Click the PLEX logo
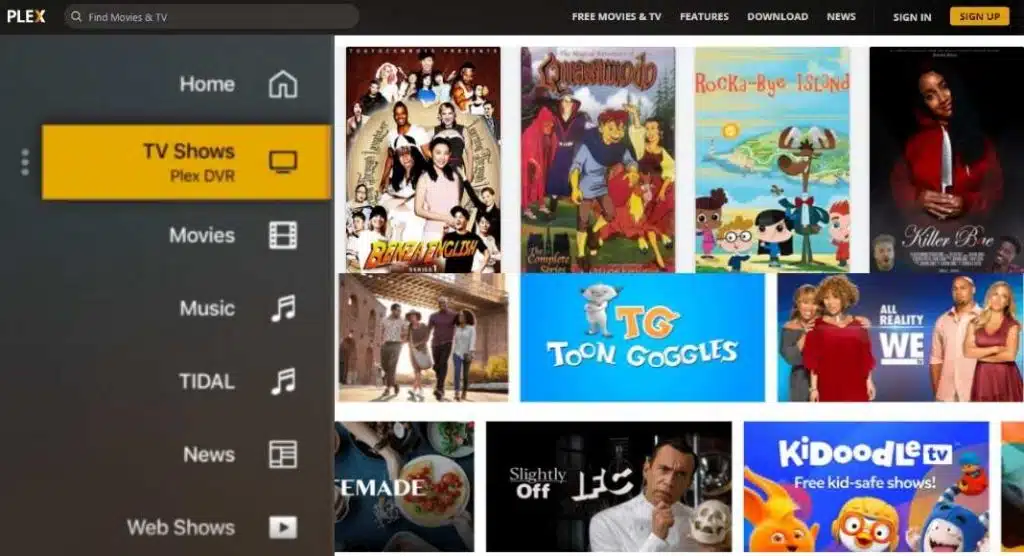The width and height of the screenshot is (1024, 556). point(26,16)
